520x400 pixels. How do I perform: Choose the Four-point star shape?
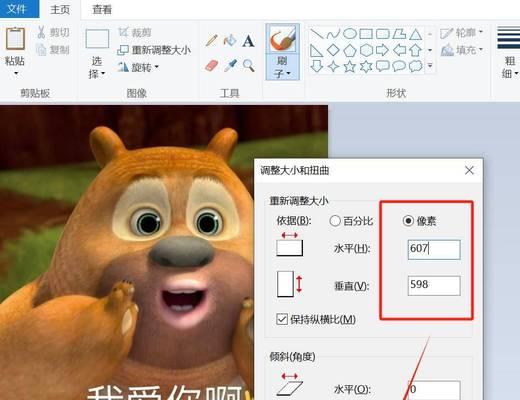point(333,66)
